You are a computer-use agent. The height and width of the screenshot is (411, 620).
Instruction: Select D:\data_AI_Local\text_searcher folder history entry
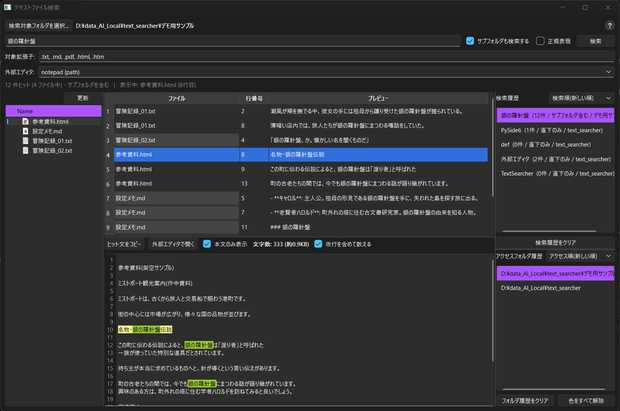coord(555,288)
